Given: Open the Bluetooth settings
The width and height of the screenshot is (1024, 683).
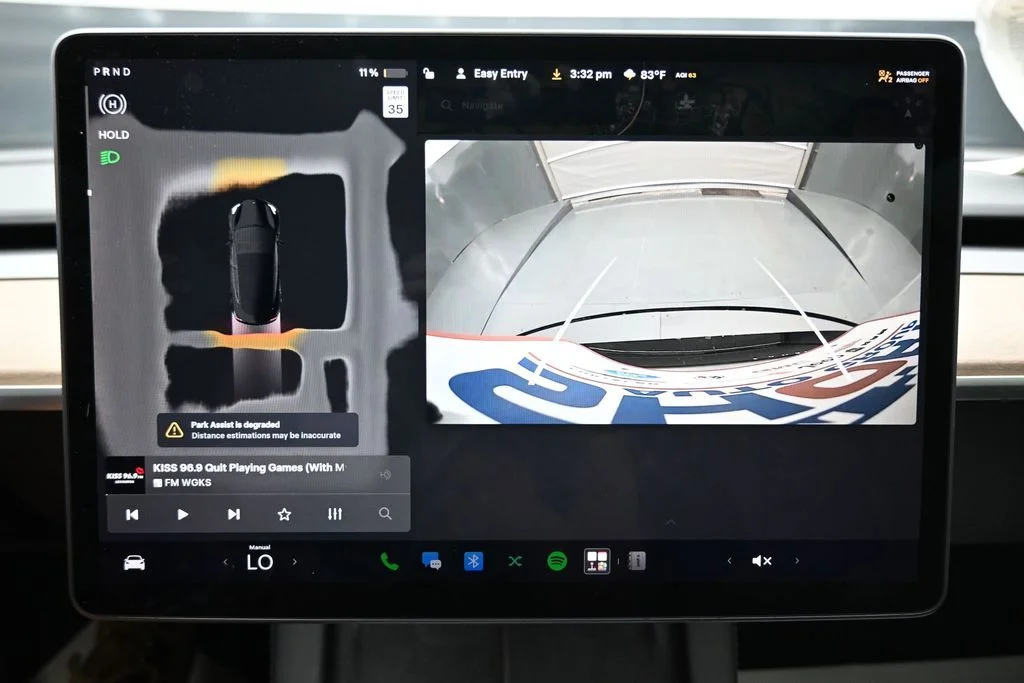Looking at the screenshot, I should pyautogui.click(x=473, y=561).
